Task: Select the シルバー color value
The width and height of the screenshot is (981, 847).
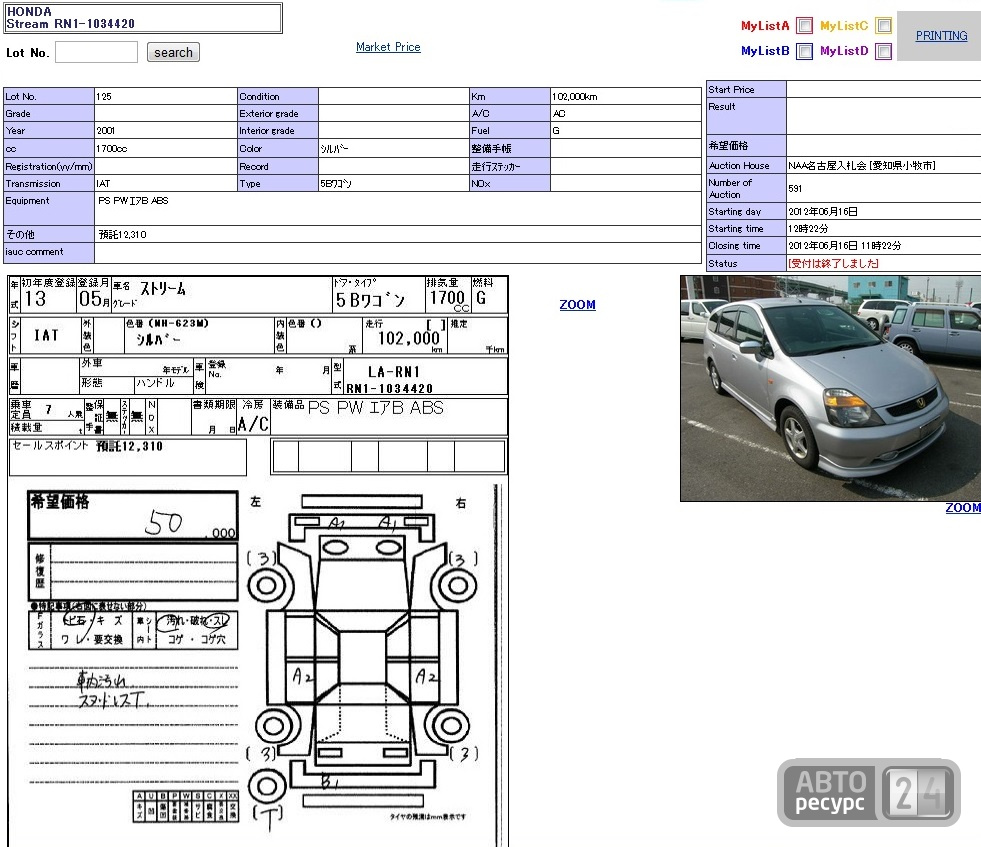Action: point(335,148)
